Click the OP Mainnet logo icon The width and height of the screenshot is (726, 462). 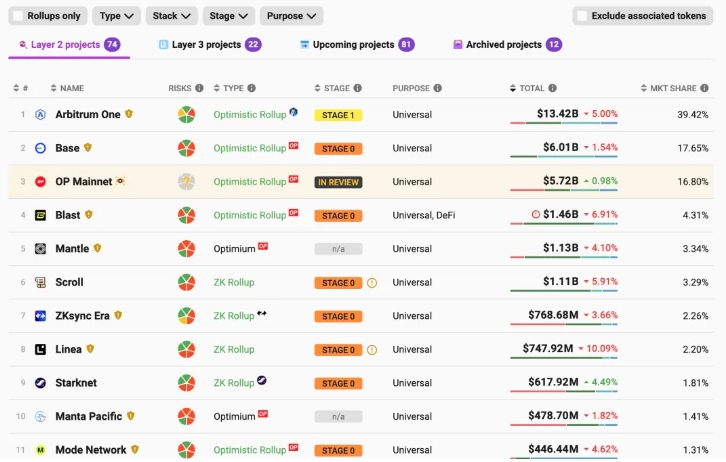click(x=40, y=182)
